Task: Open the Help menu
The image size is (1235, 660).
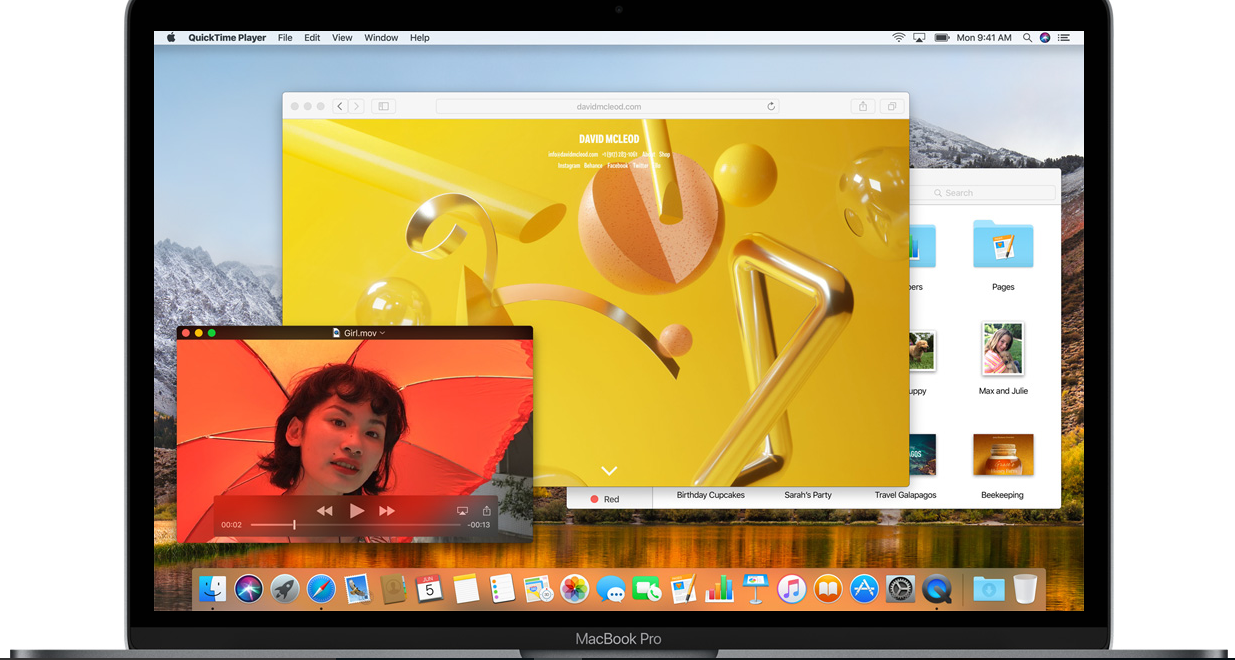Action: coord(420,38)
